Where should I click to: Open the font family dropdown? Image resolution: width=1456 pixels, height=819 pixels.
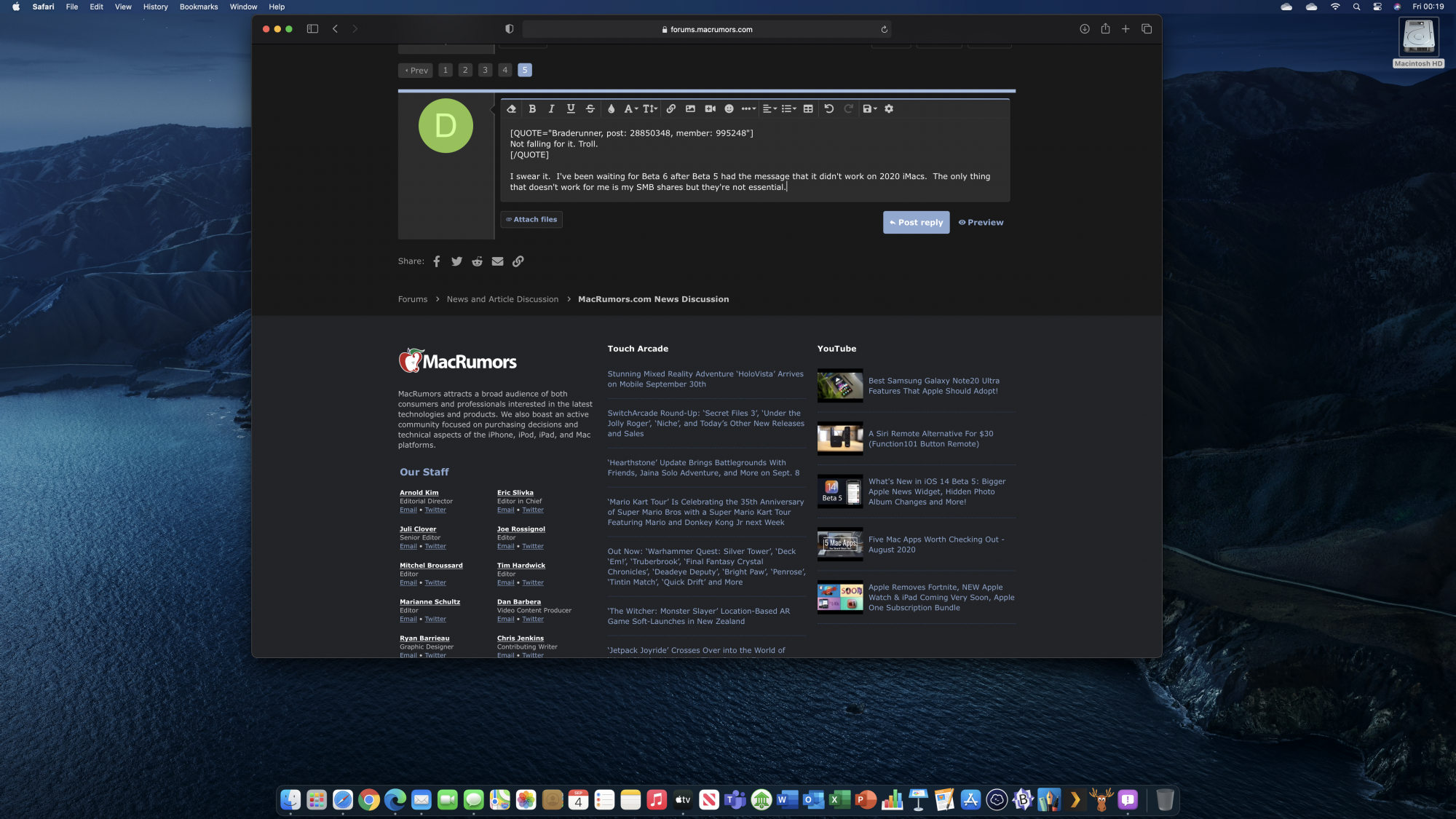point(630,109)
